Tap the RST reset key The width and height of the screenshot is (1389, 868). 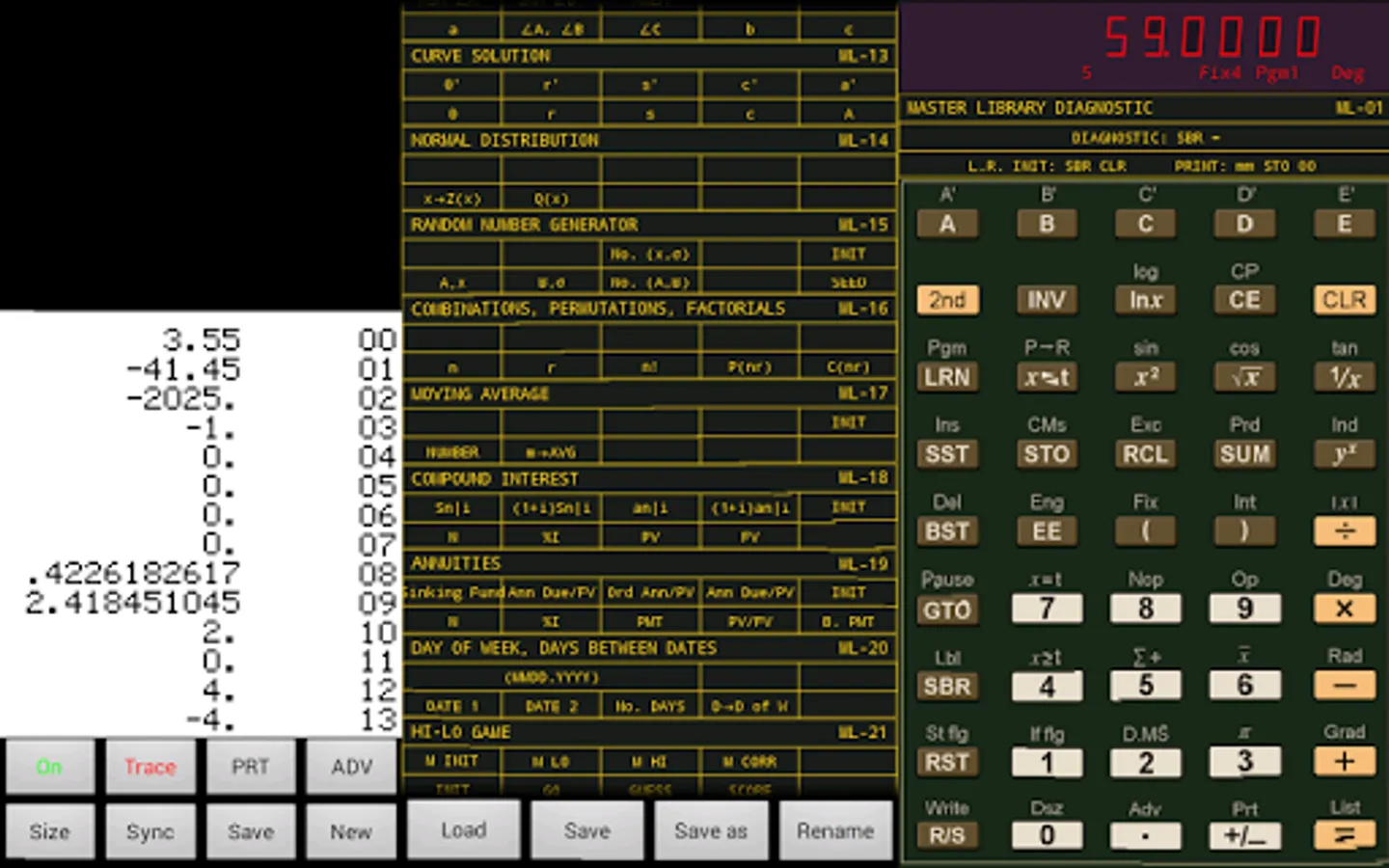[947, 763]
